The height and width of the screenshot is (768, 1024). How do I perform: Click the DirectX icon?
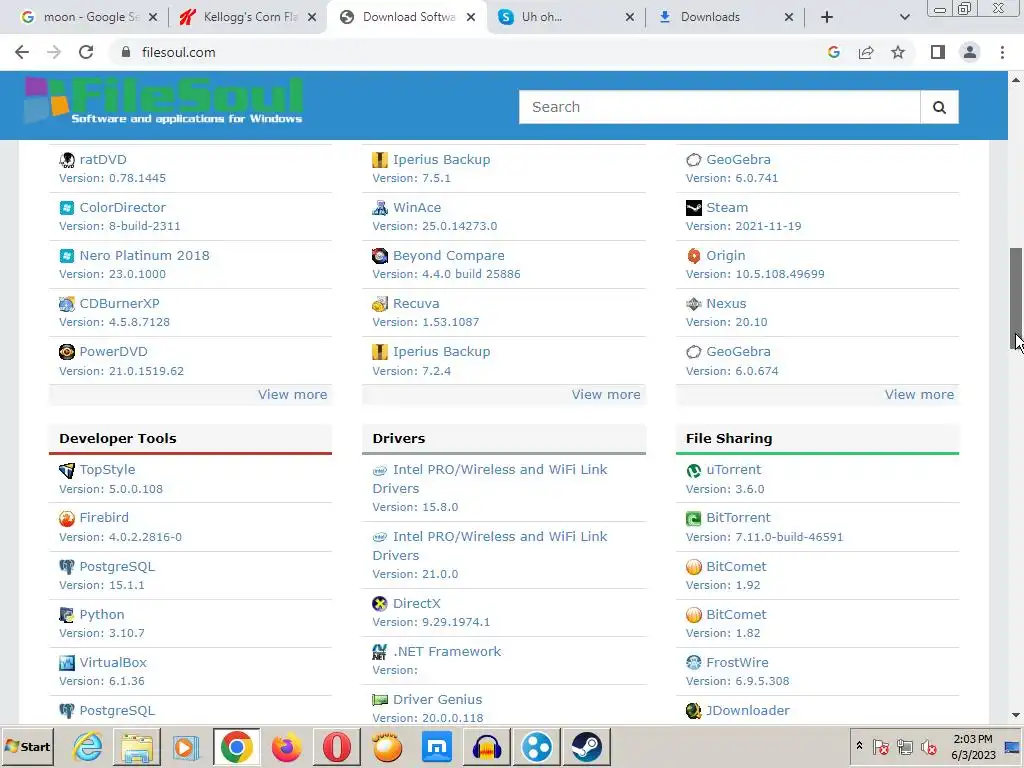[380, 604]
